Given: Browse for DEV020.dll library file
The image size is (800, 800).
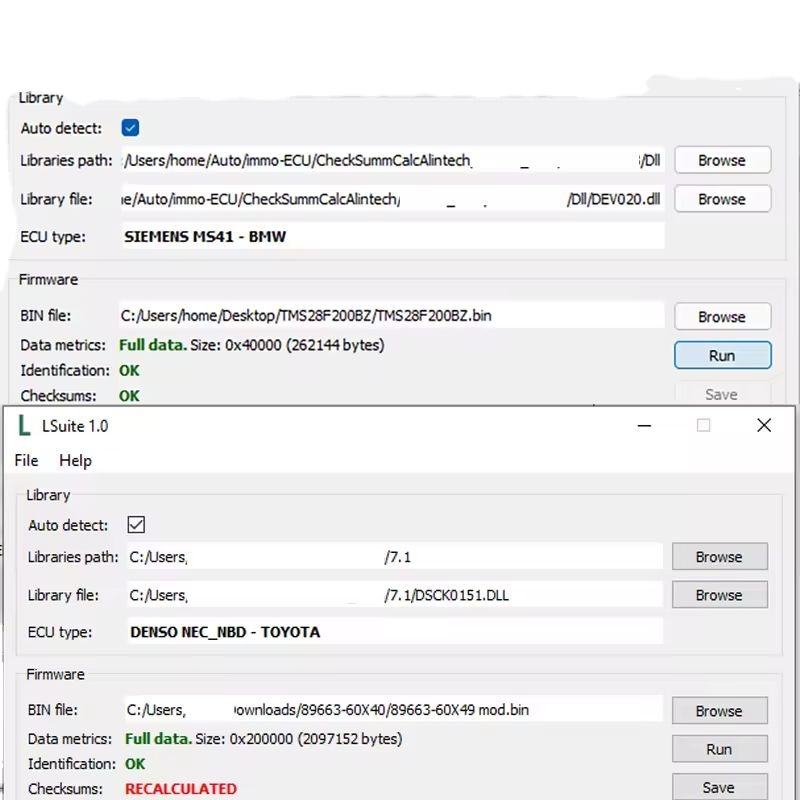Looking at the screenshot, I should pyautogui.click(x=722, y=199).
